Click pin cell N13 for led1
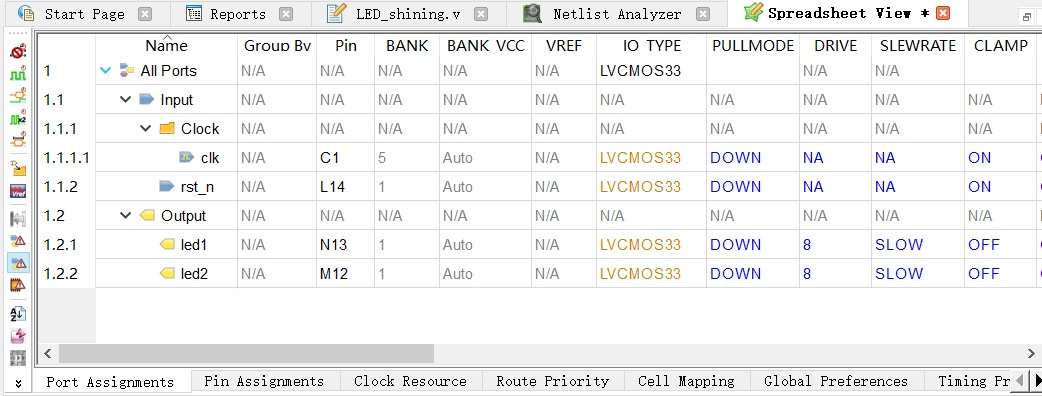Screen dimensions: 1042x396 coord(346,245)
